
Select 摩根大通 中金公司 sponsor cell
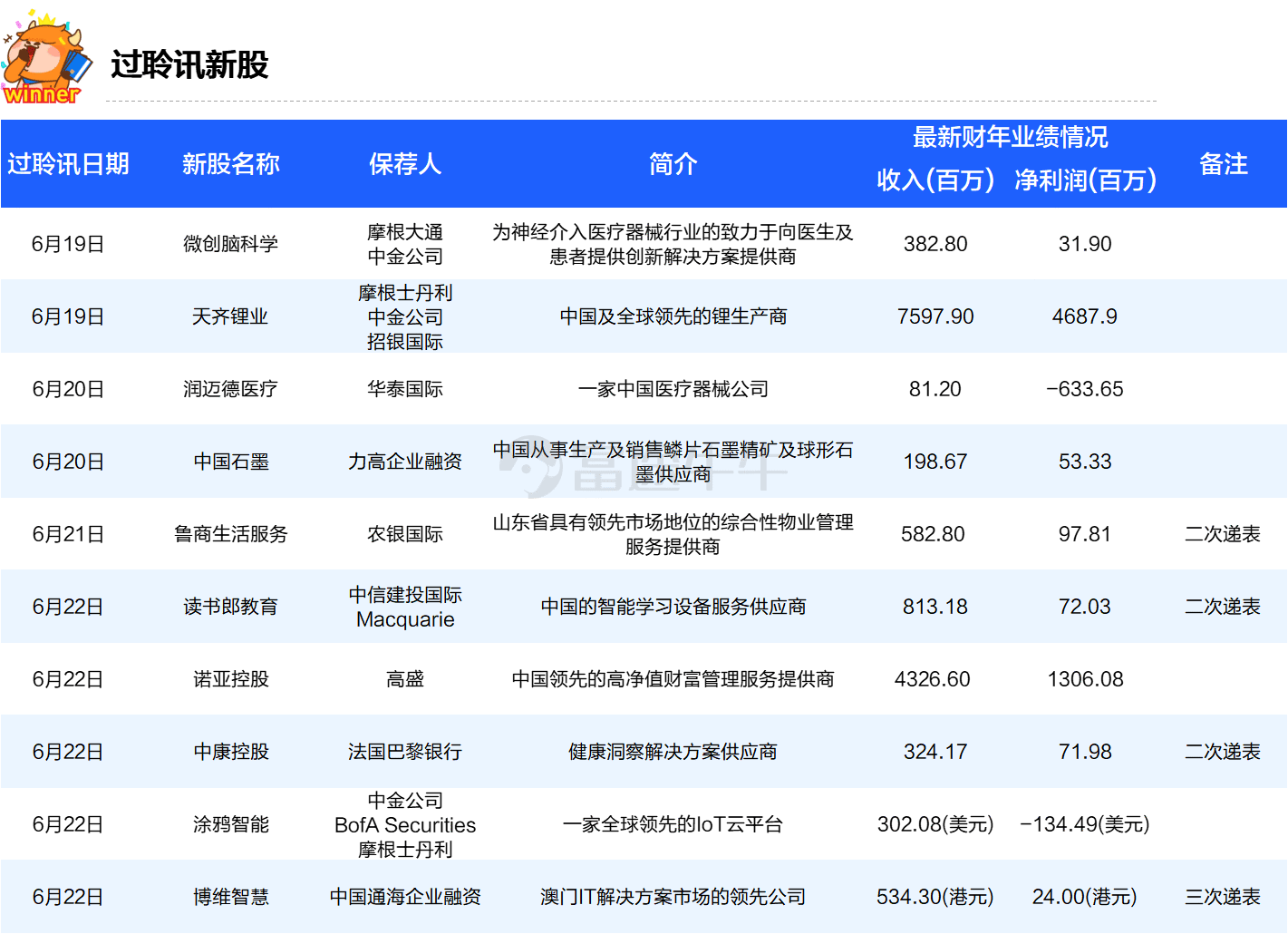405,244
